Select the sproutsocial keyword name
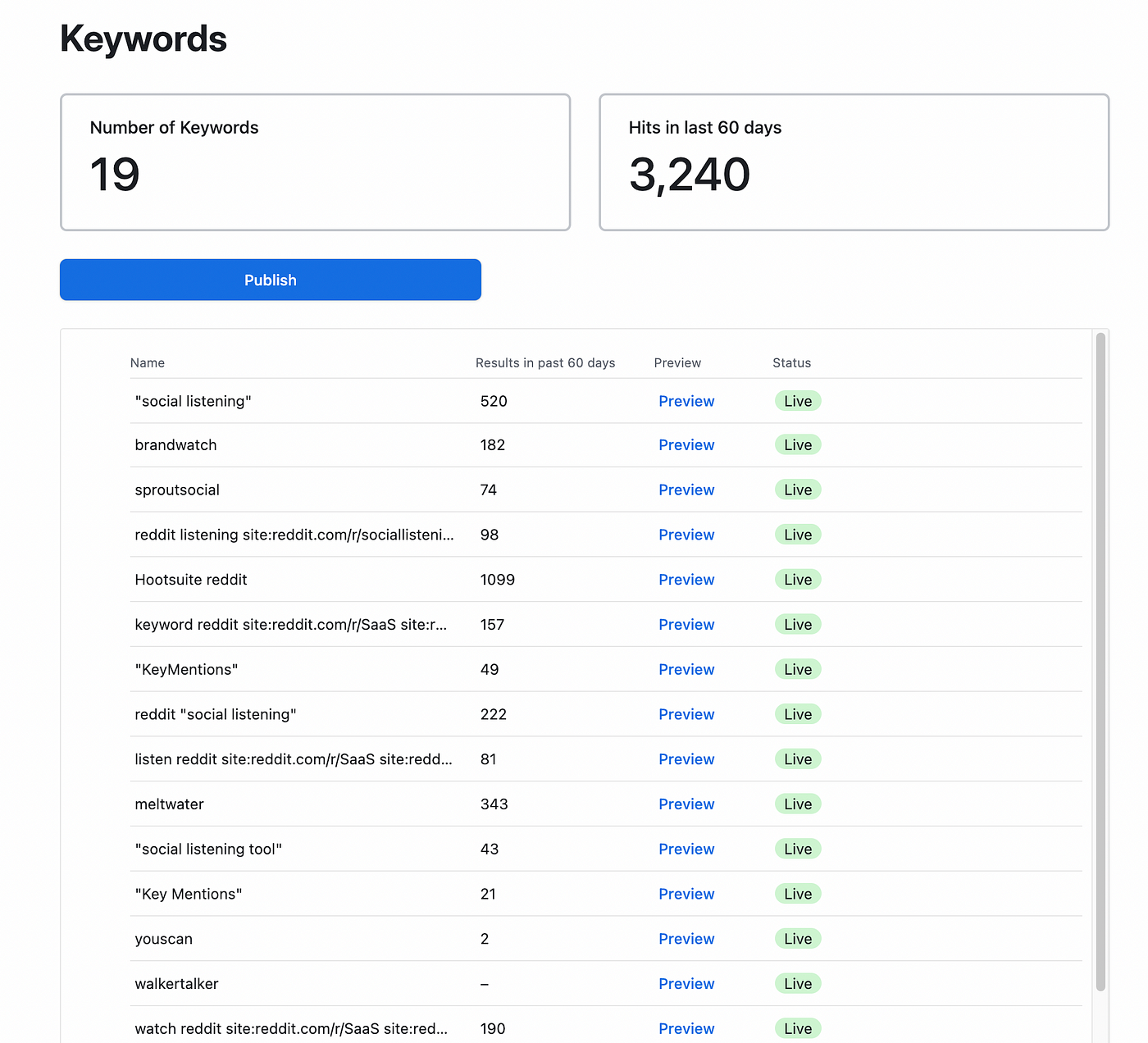 click(x=177, y=490)
